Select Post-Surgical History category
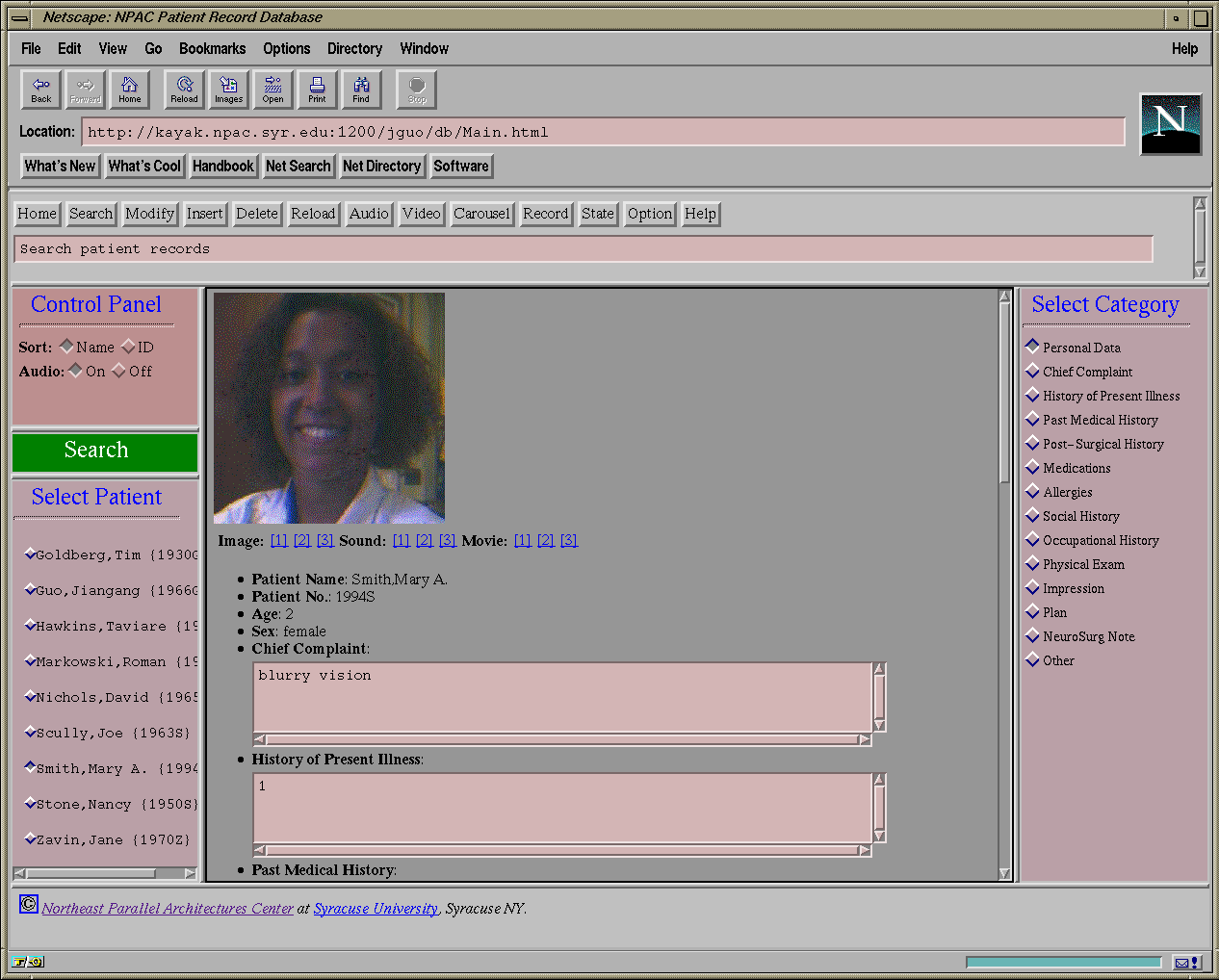The image size is (1219, 980). 1032,443
